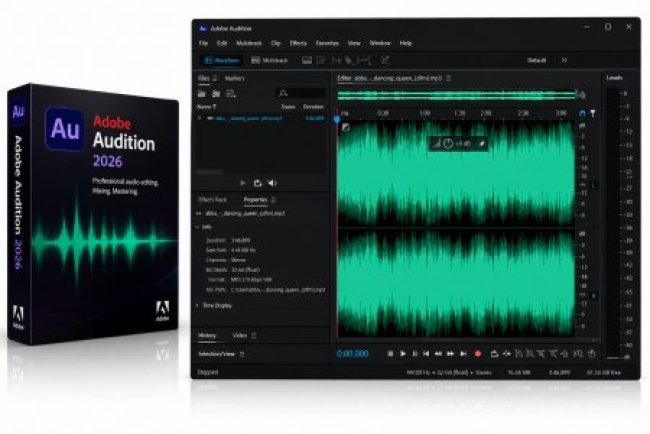This screenshot has height=434, width=650.
Task: Toggle Skip Selection next to loop button
Action: [507, 354]
